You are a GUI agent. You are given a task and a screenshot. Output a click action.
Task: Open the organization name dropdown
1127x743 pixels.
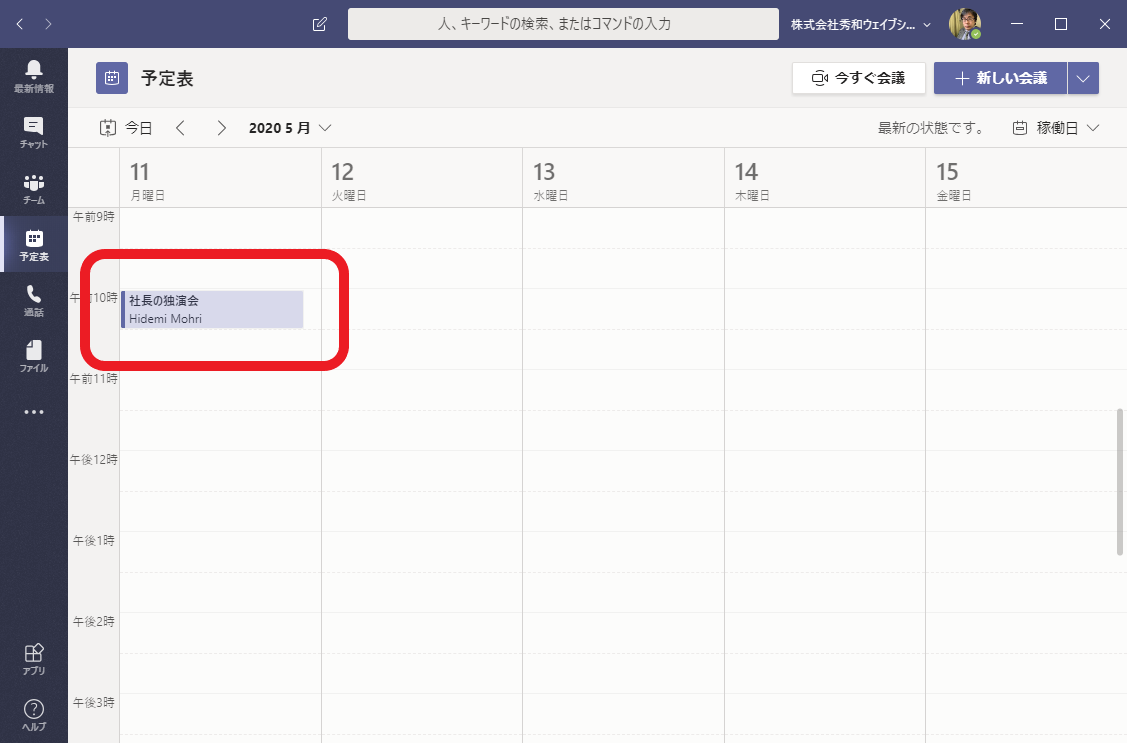(x=860, y=24)
